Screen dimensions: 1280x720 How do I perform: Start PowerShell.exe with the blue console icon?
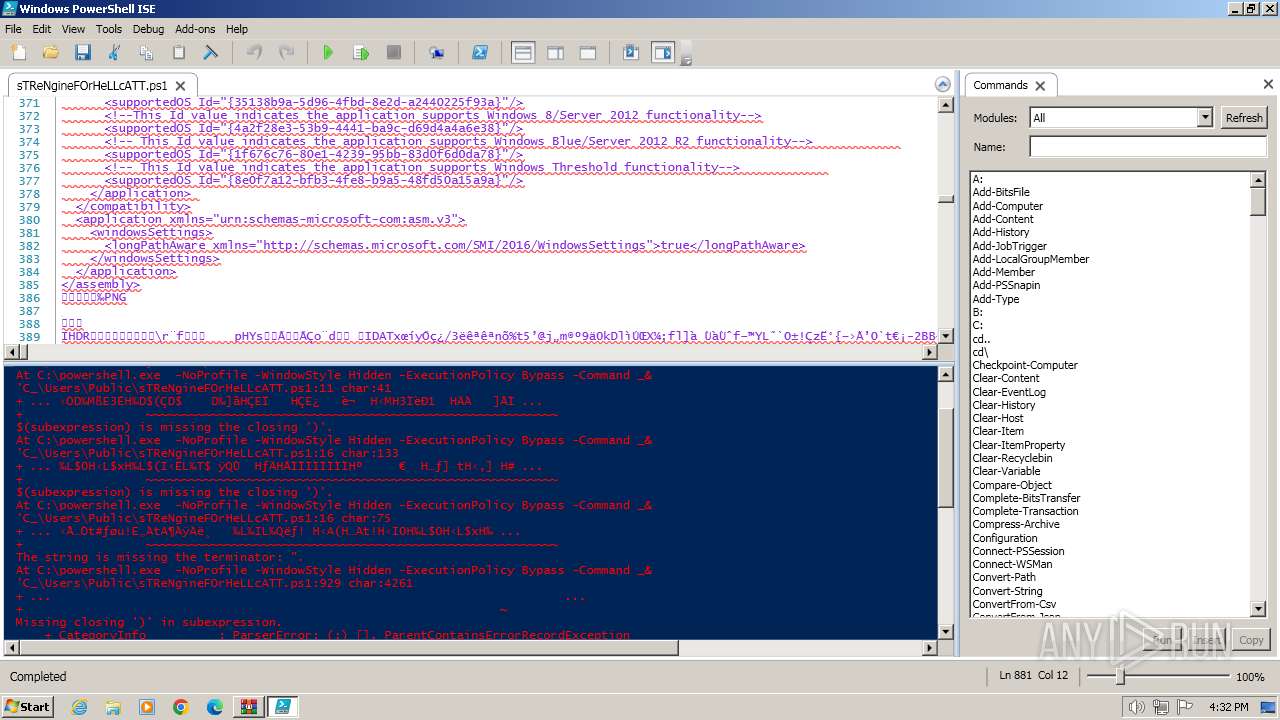point(480,53)
